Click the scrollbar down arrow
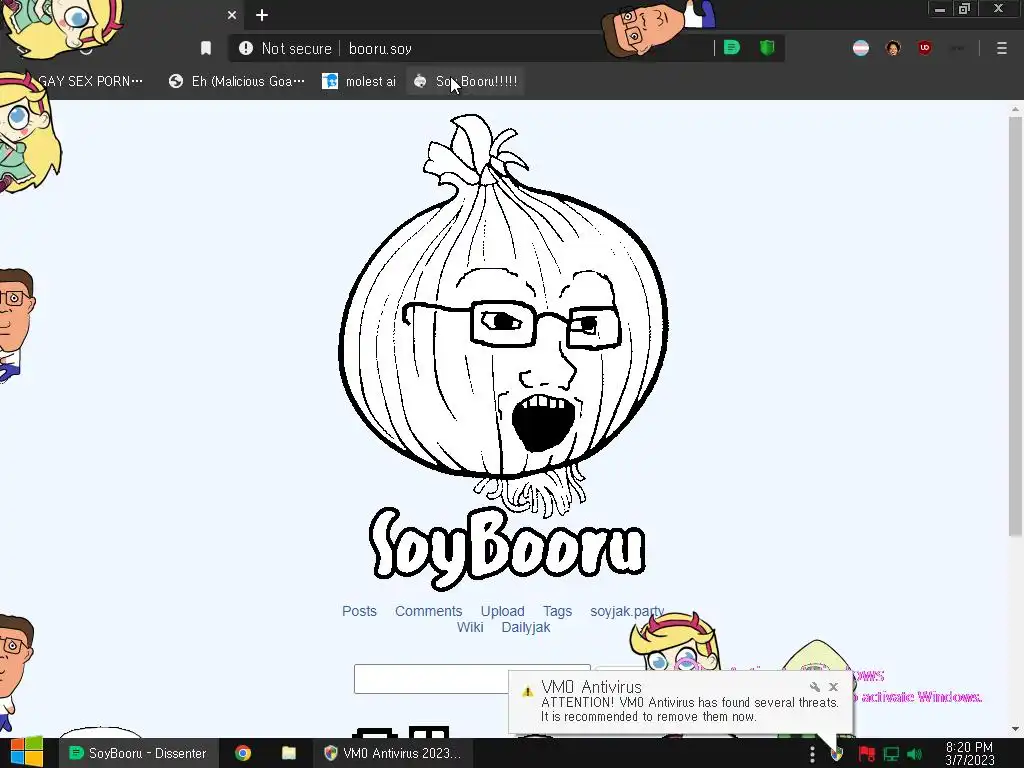The height and width of the screenshot is (768, 1024). 1015,729
